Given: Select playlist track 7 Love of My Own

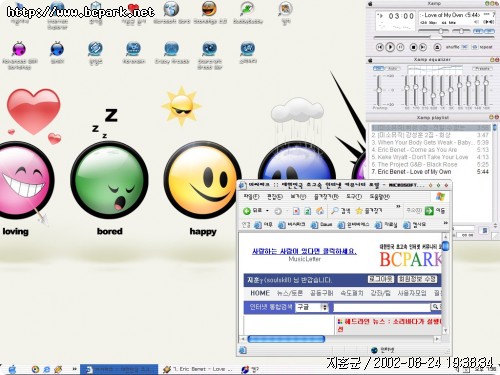Looking at the screenshot, I should tap(430, 172).
